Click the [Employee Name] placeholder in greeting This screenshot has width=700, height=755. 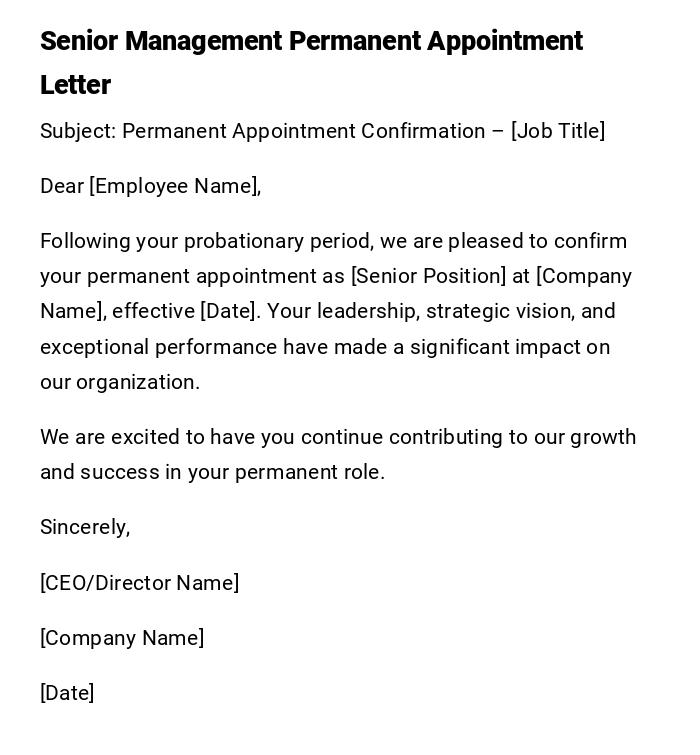tap(175, 186)
